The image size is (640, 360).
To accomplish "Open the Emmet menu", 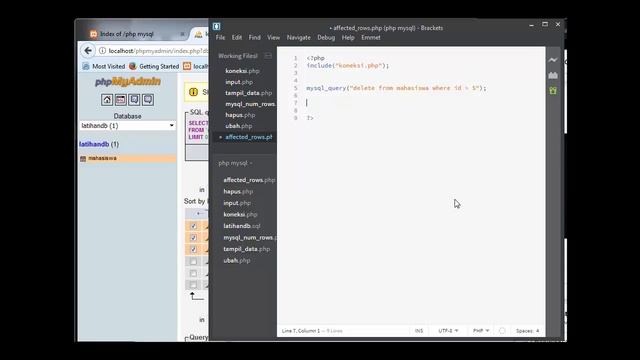I will pos(371,38).
